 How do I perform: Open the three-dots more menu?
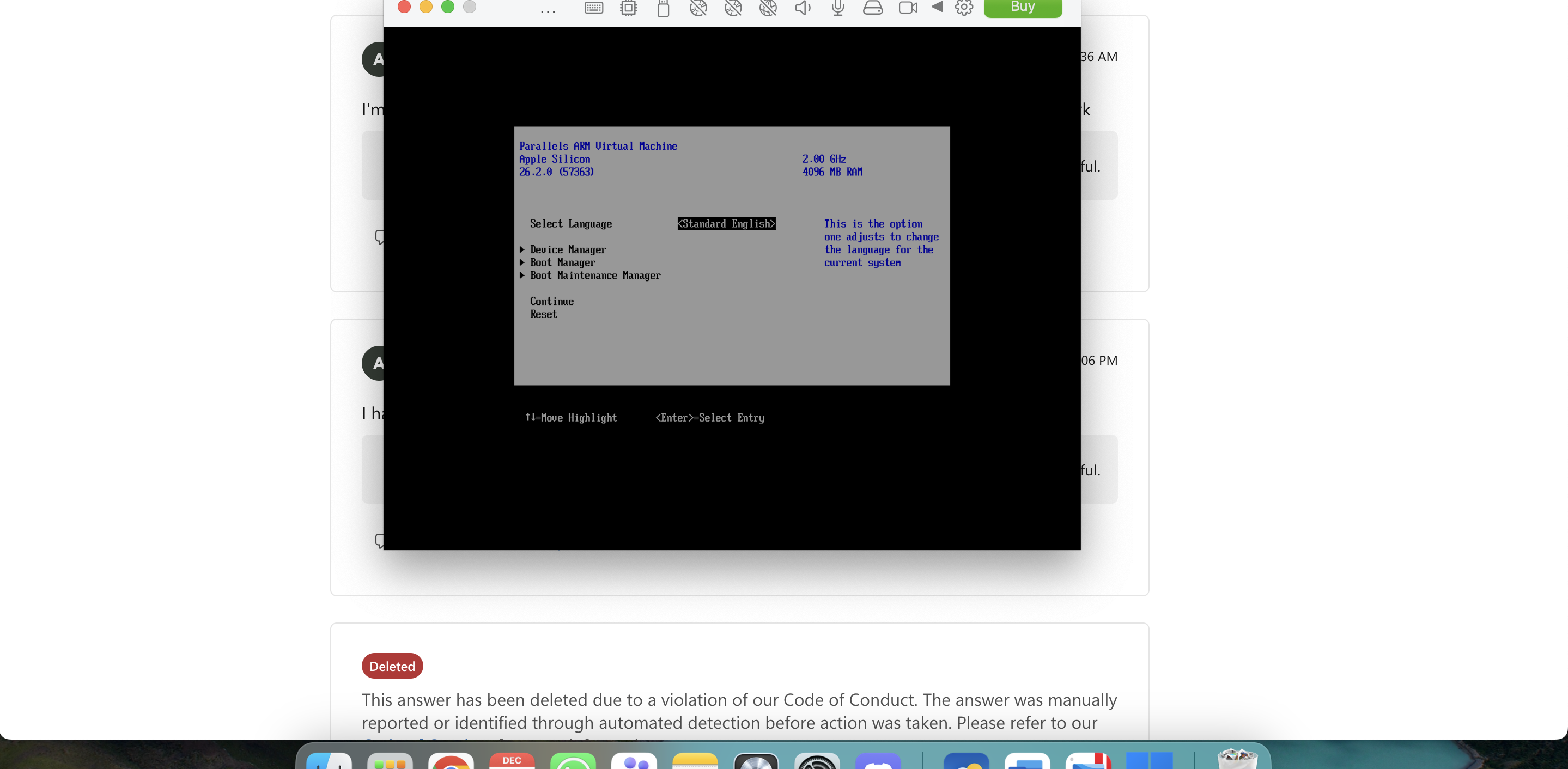[x=548, y=11]
